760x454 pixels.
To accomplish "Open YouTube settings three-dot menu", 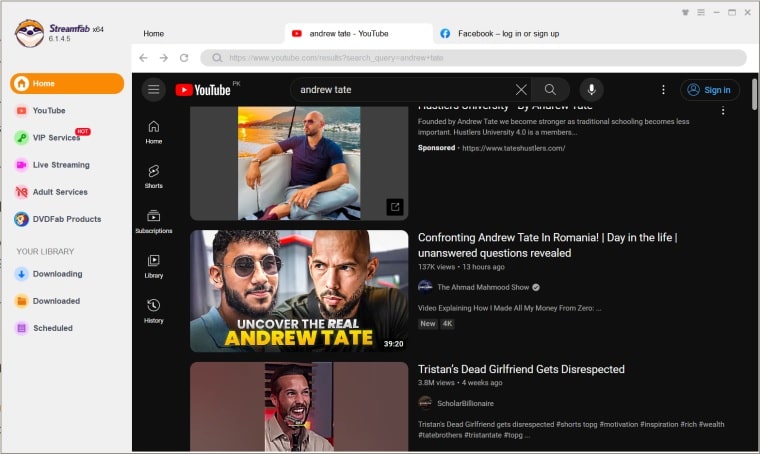I will 663,90.
